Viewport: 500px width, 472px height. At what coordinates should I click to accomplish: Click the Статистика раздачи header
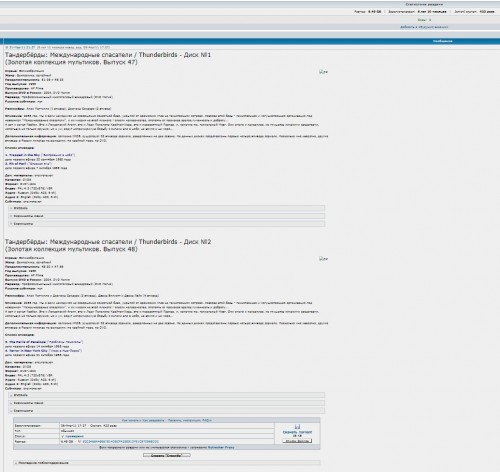click(424, 4)
